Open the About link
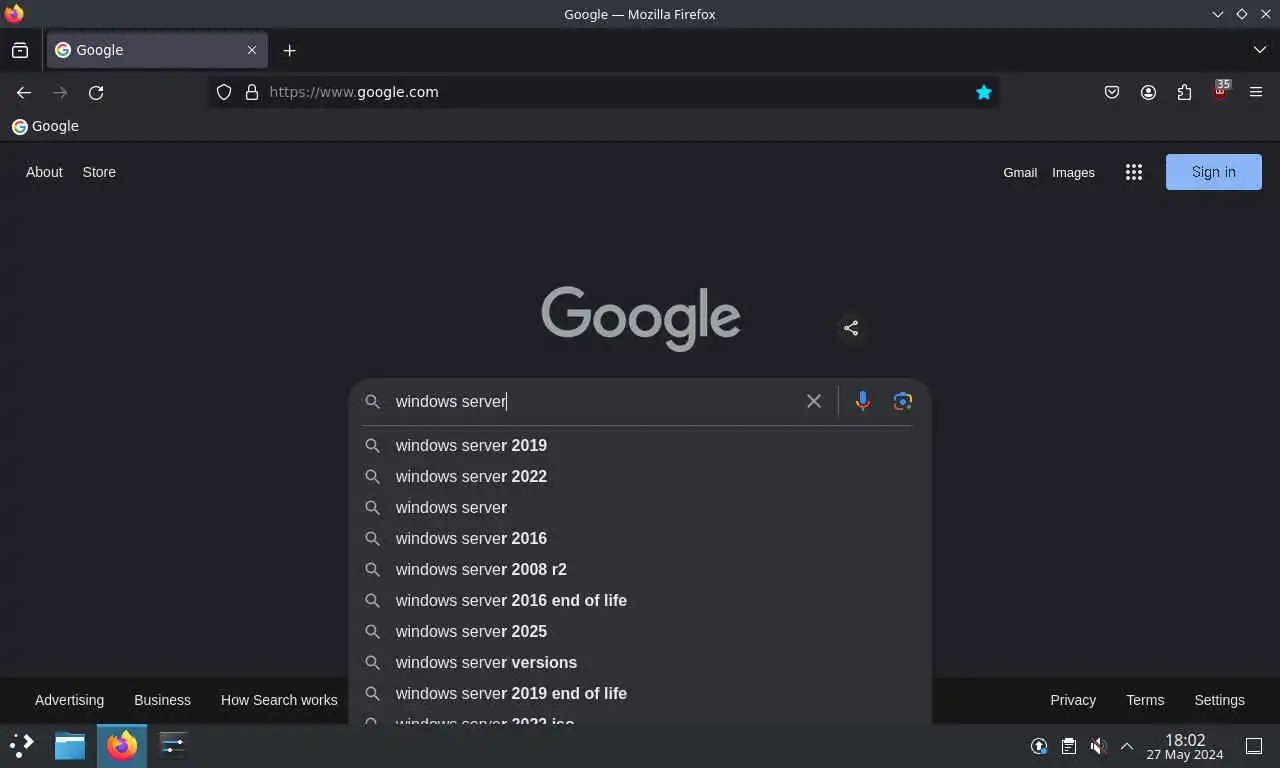 (44, 172)
